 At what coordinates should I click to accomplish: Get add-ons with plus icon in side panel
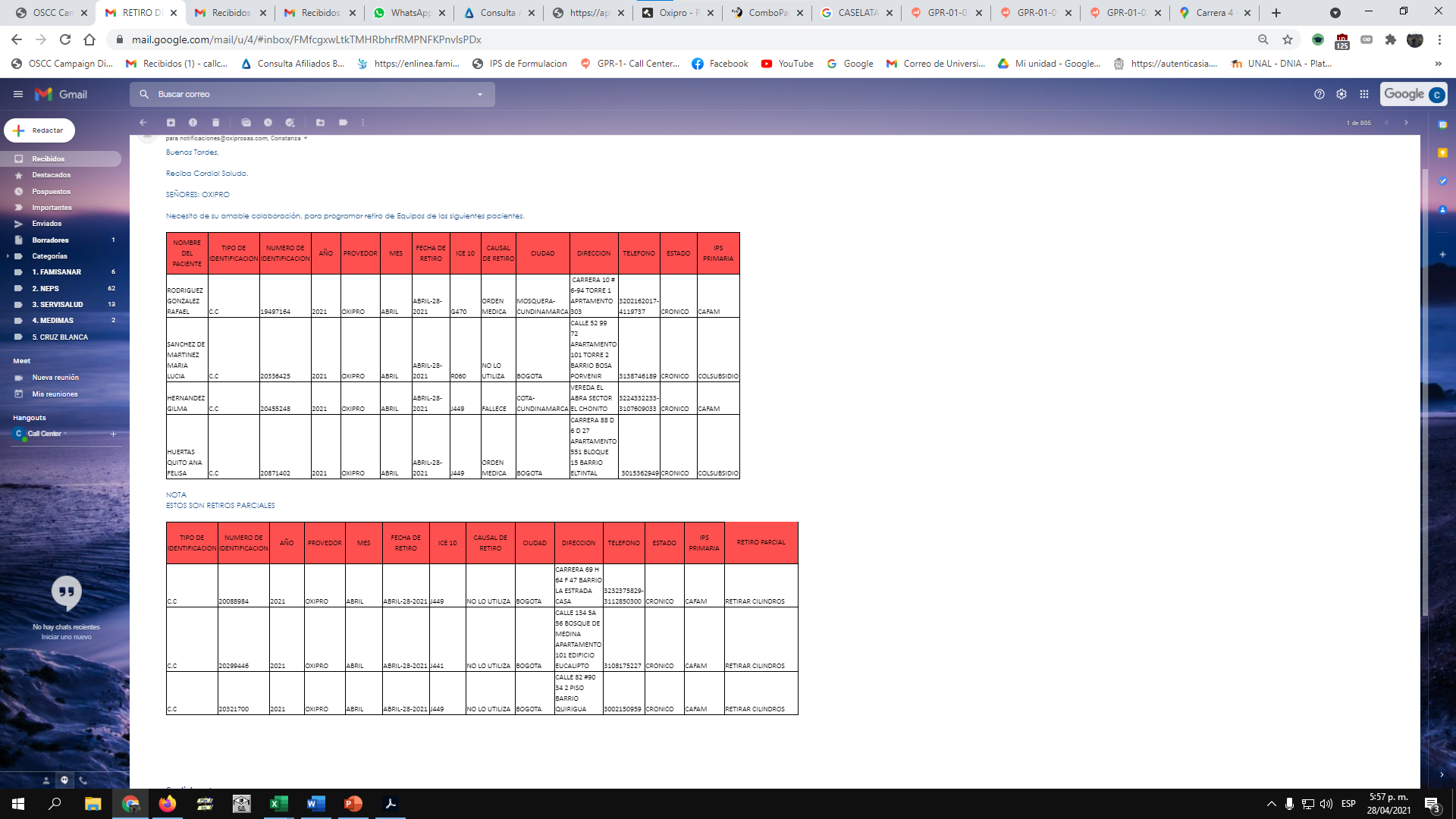[1442, 254]
